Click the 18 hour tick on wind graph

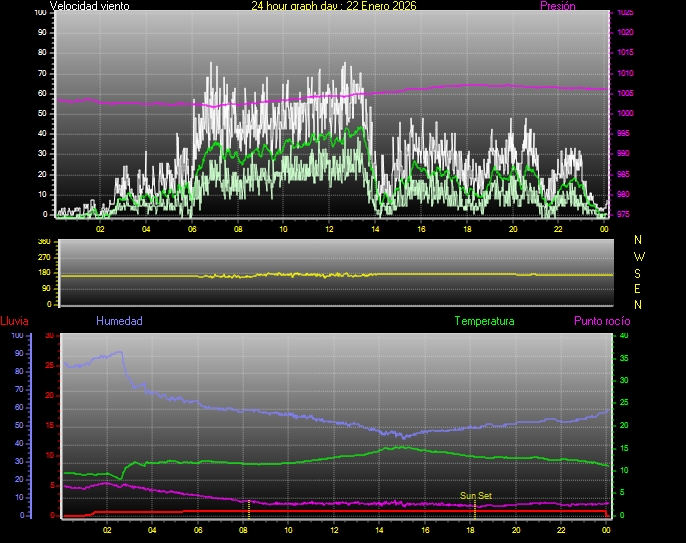pos(467,229)
